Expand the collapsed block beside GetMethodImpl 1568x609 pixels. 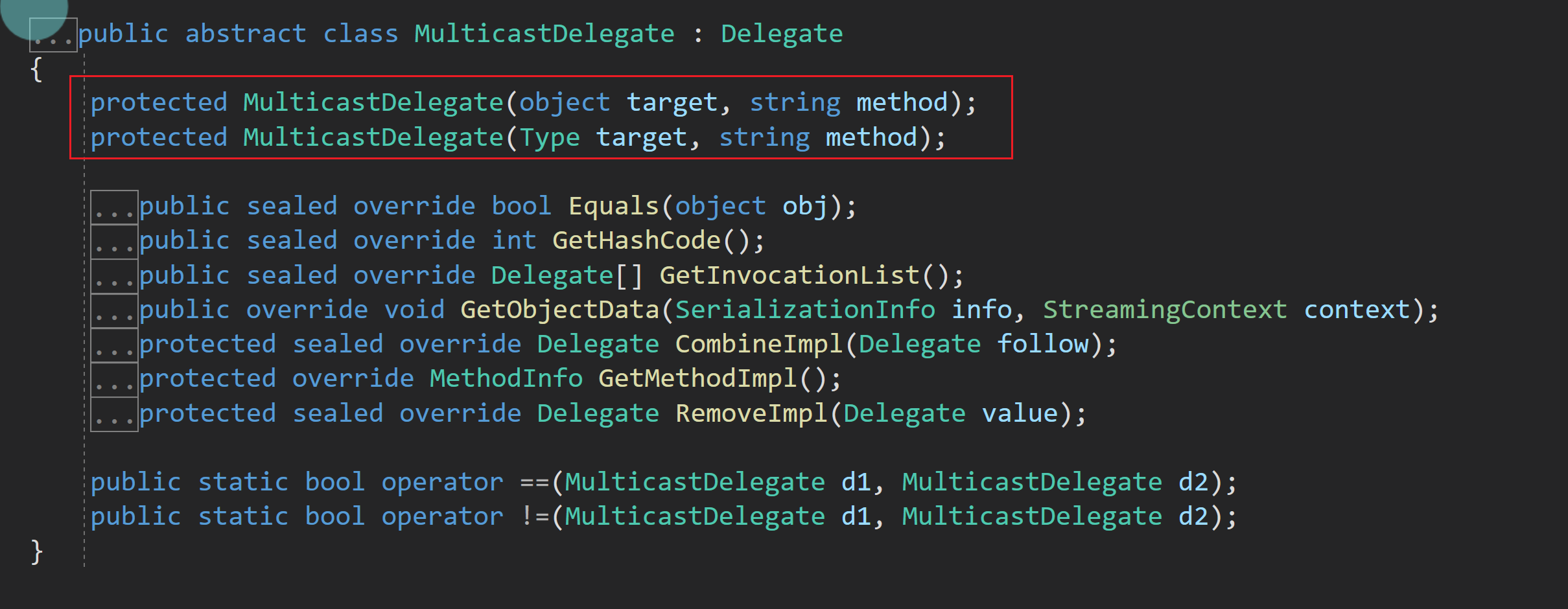pyautogui.click(x=114, y=380)
